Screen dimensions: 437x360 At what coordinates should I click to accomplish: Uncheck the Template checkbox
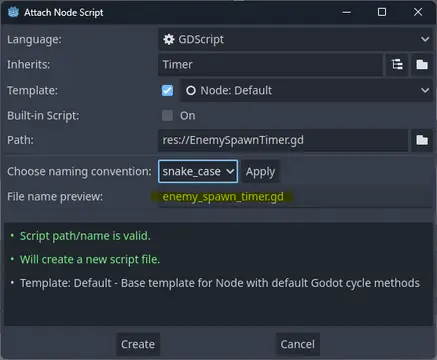pos(167,90)
